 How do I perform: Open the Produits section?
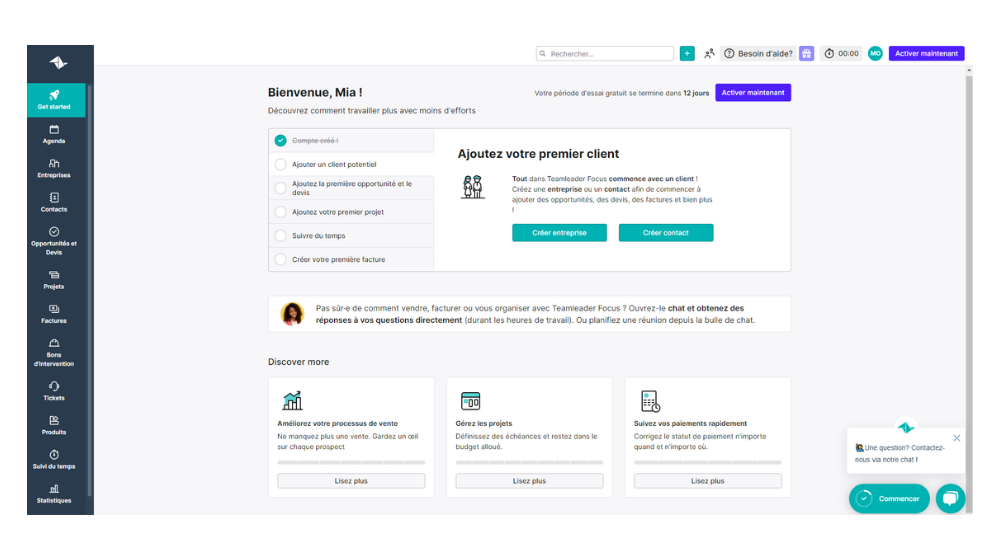(54, 425)
